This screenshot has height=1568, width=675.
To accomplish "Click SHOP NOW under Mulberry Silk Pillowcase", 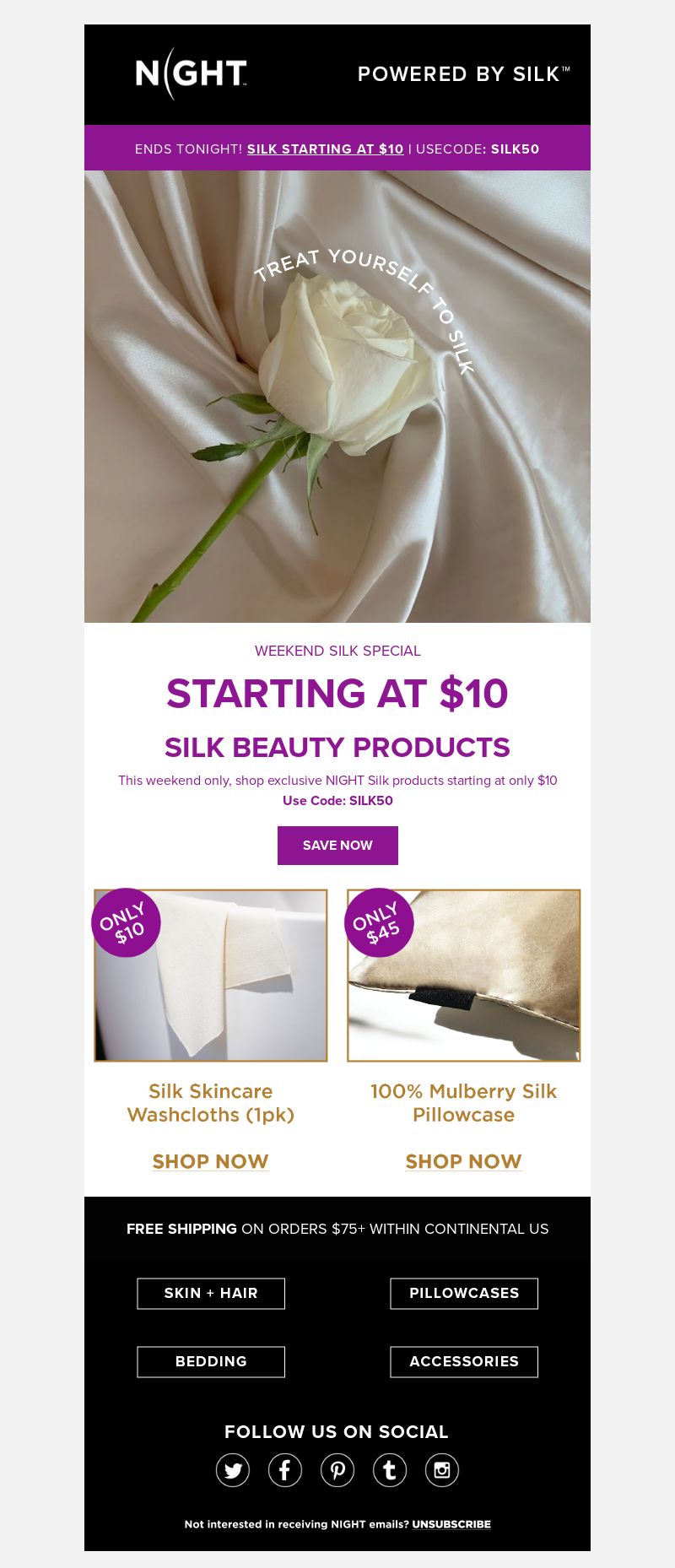I will point(464,1162).
